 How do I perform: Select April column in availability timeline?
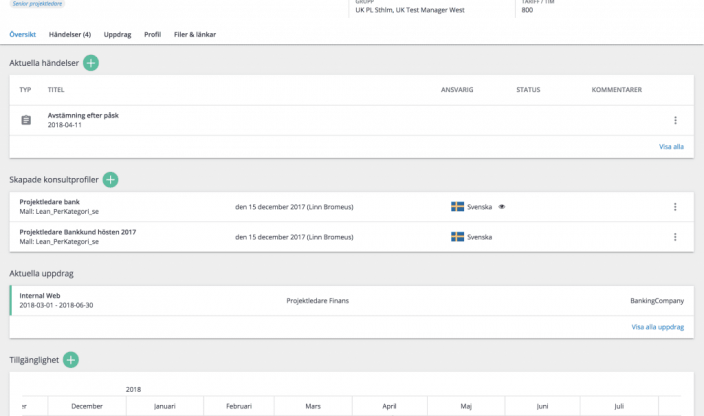[389, 406]
